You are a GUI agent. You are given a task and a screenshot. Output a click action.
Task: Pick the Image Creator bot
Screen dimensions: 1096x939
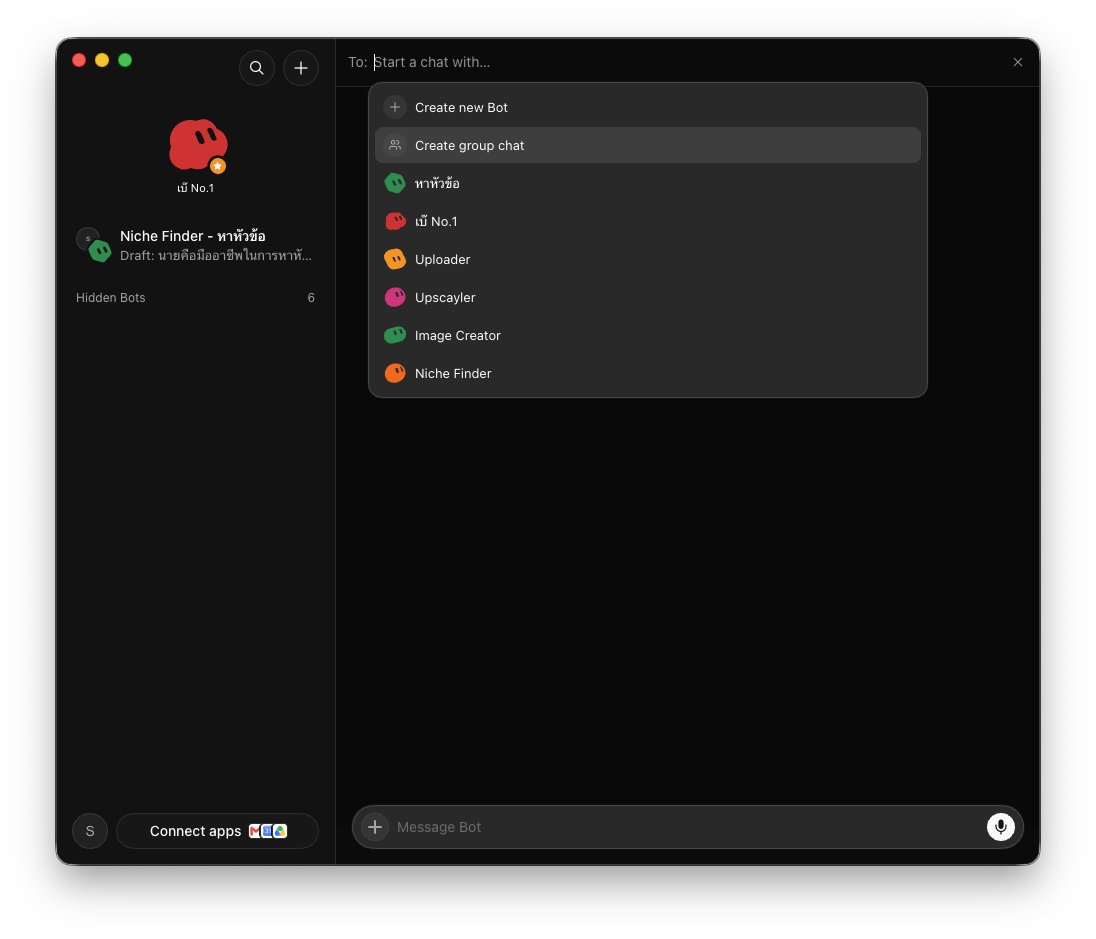[x=647, y=336]
